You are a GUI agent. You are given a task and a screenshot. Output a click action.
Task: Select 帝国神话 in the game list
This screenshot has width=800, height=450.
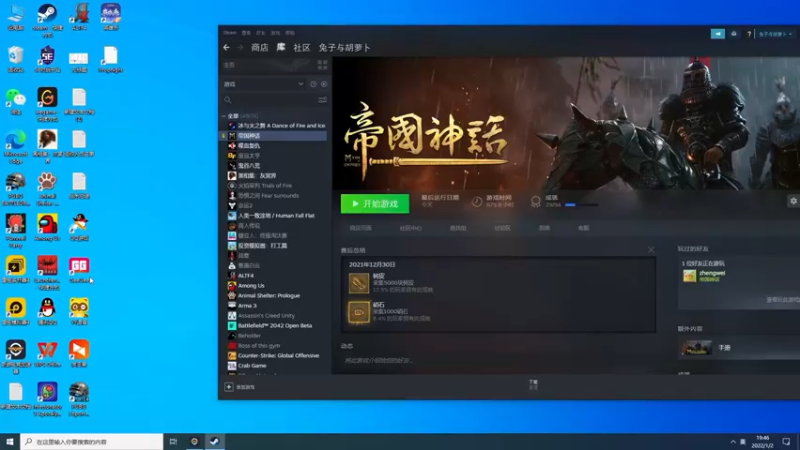click(274, 136)
